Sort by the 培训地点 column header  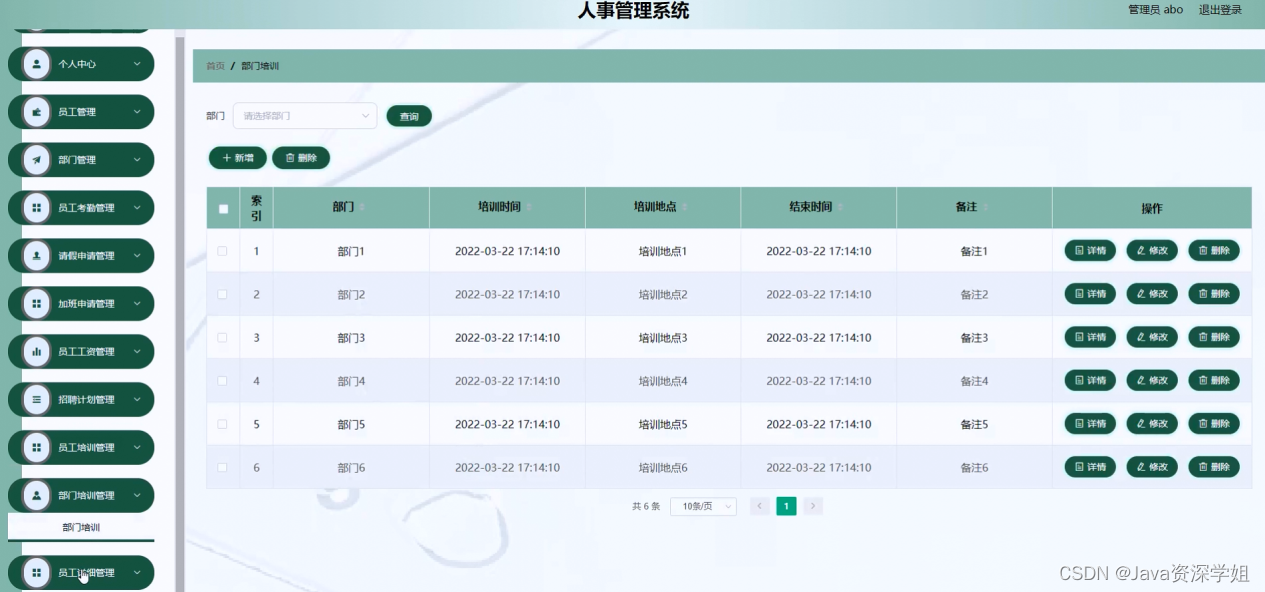pos(663,207)
